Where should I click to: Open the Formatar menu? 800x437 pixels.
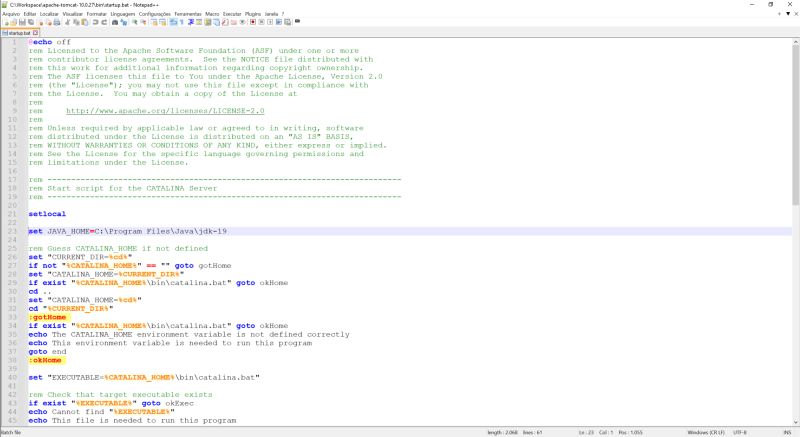[97, 14]
